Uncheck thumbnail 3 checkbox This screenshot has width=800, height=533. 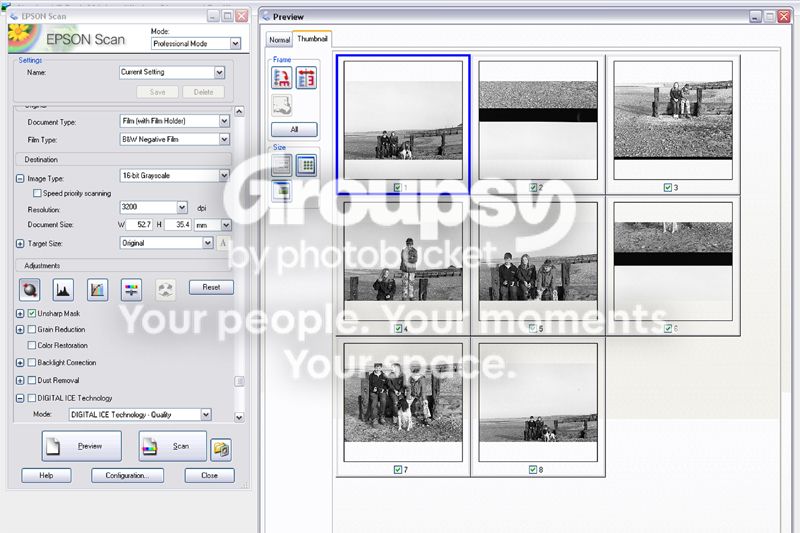667,188
